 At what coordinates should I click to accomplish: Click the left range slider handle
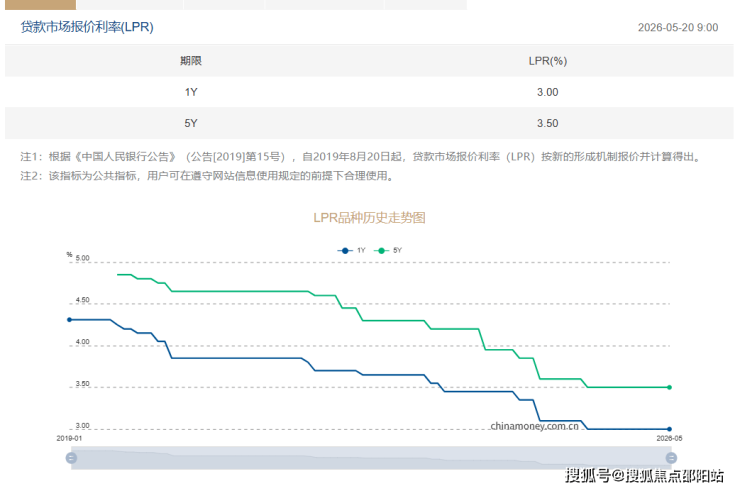pos(71,458)
